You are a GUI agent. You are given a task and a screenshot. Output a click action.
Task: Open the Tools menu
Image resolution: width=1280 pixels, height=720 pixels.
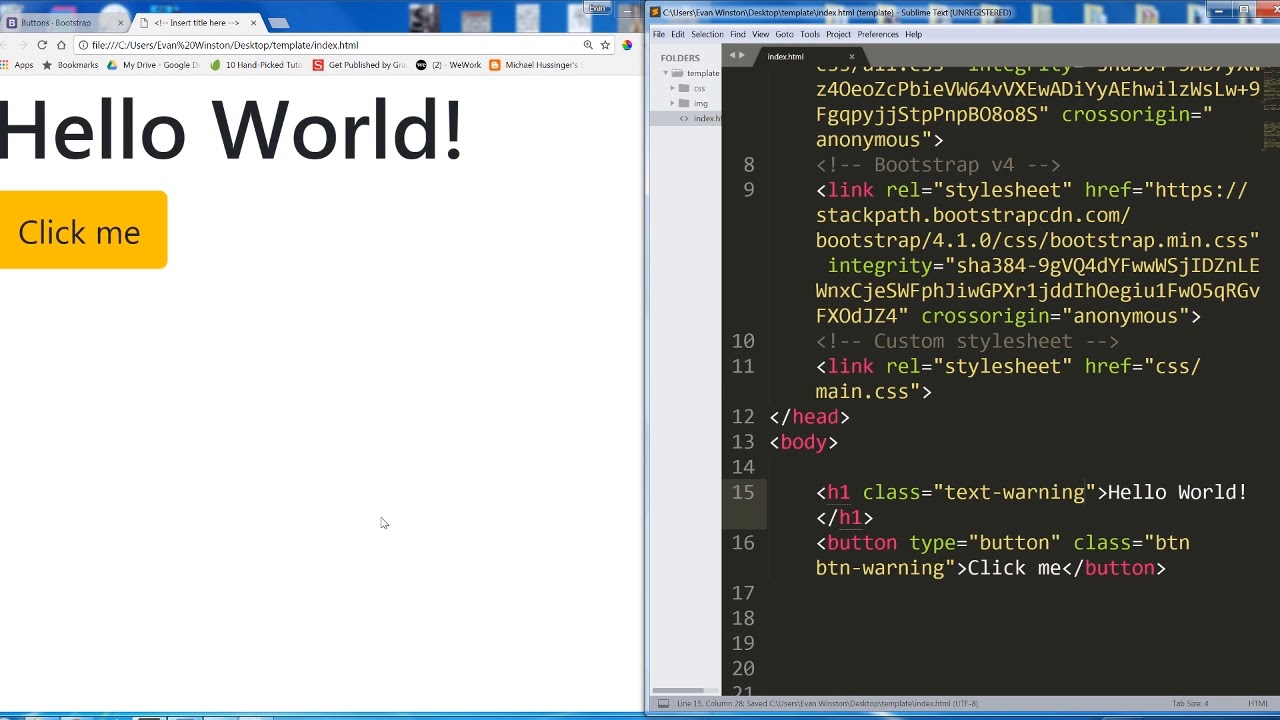810,34
